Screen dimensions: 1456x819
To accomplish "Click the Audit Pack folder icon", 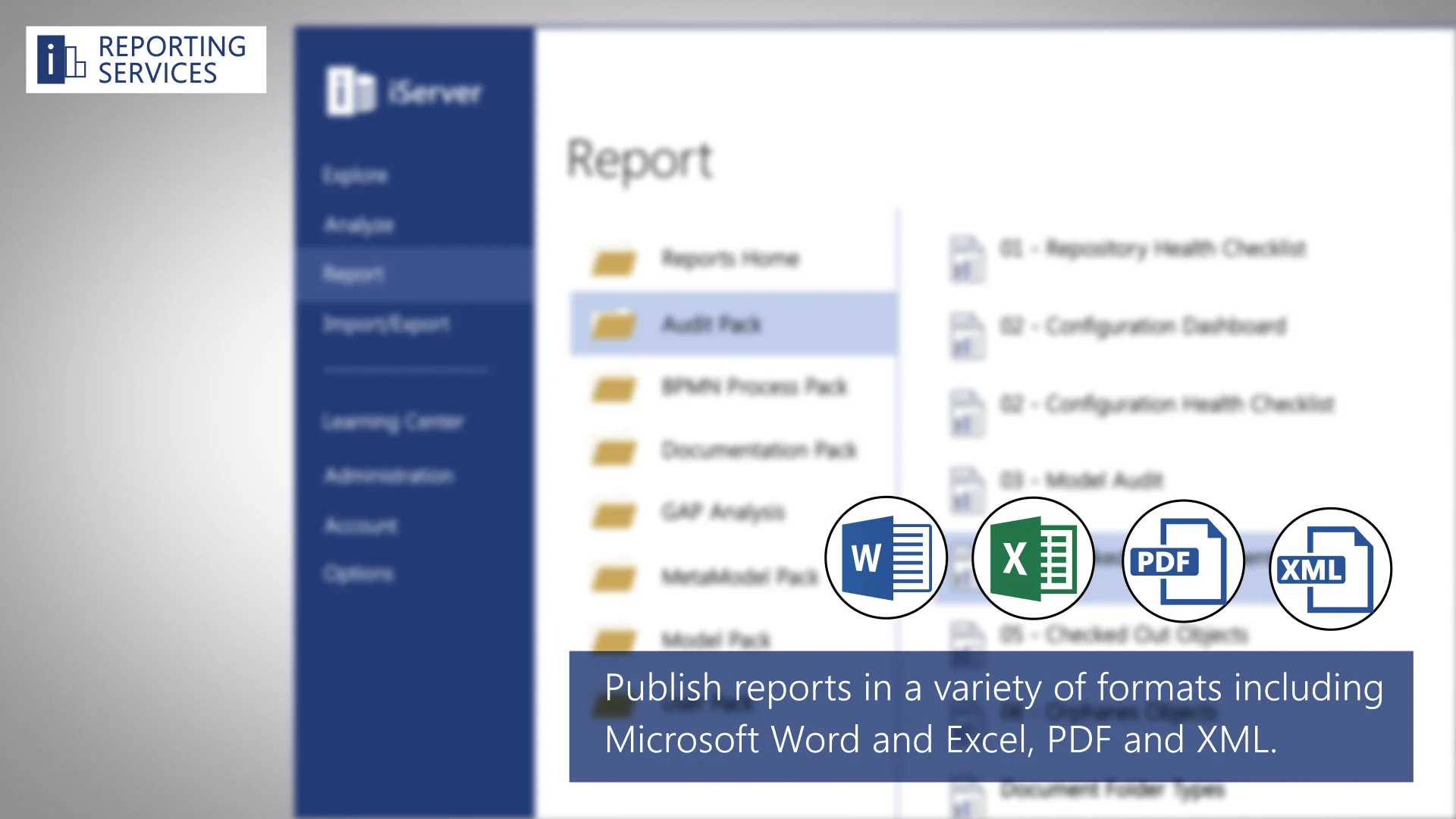I will [x=613, y=325].
